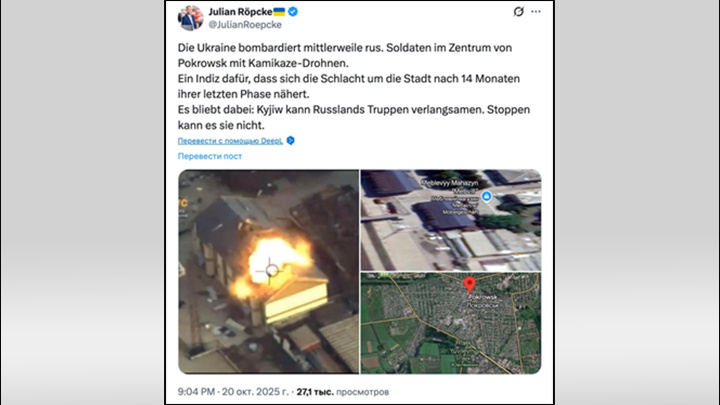Click the blue shop marker on satellite image
The height and width of the screenshot is (405, 720).
click(486, 197)
